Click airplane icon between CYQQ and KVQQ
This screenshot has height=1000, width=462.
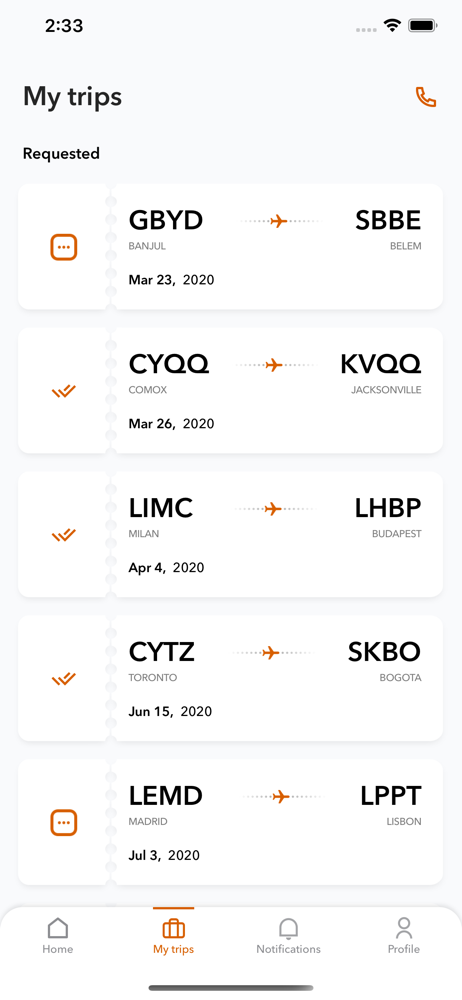274,365
